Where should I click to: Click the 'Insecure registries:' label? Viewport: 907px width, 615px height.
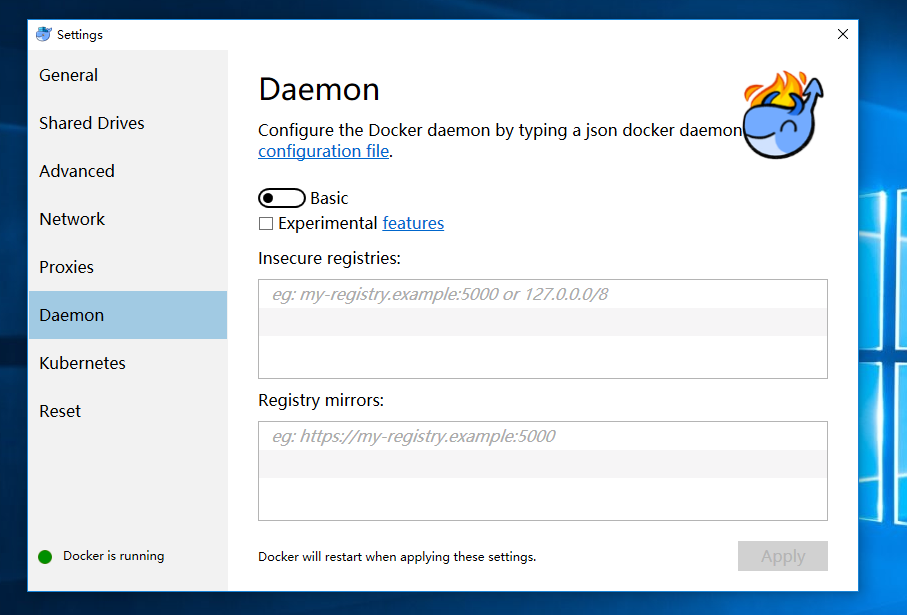tap(329, 258)
